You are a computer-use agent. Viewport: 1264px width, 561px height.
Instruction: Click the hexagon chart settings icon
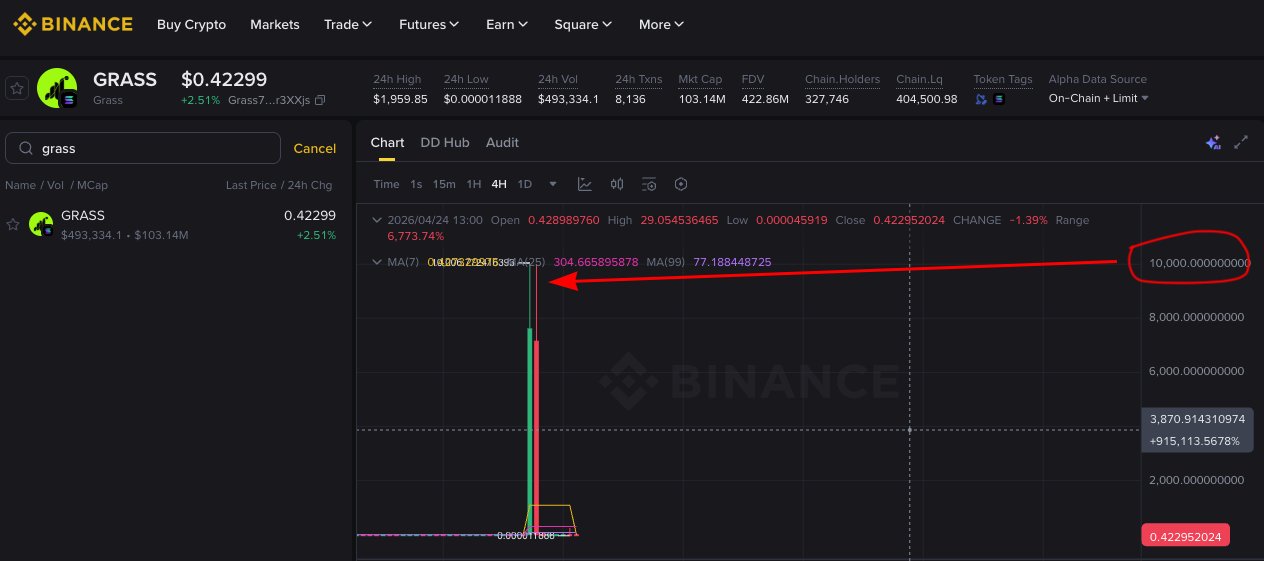click(x=681, y=184)
